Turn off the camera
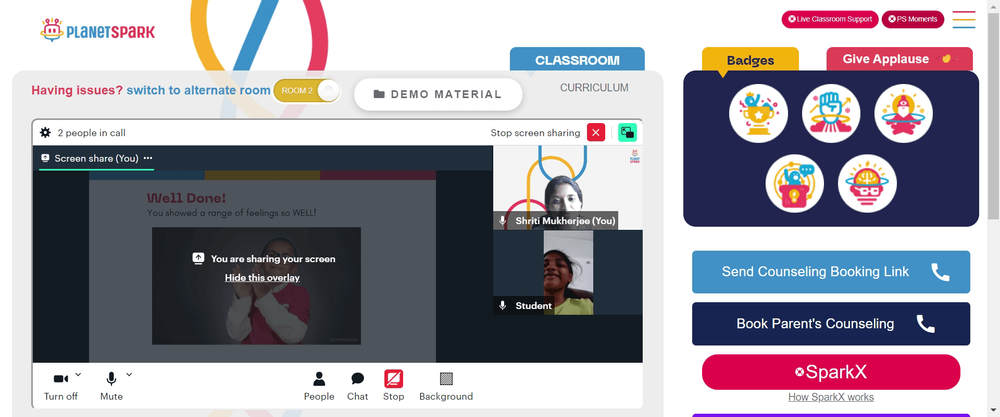The width and height of the screenshot is (1000, 417). [x=61, y=386]
